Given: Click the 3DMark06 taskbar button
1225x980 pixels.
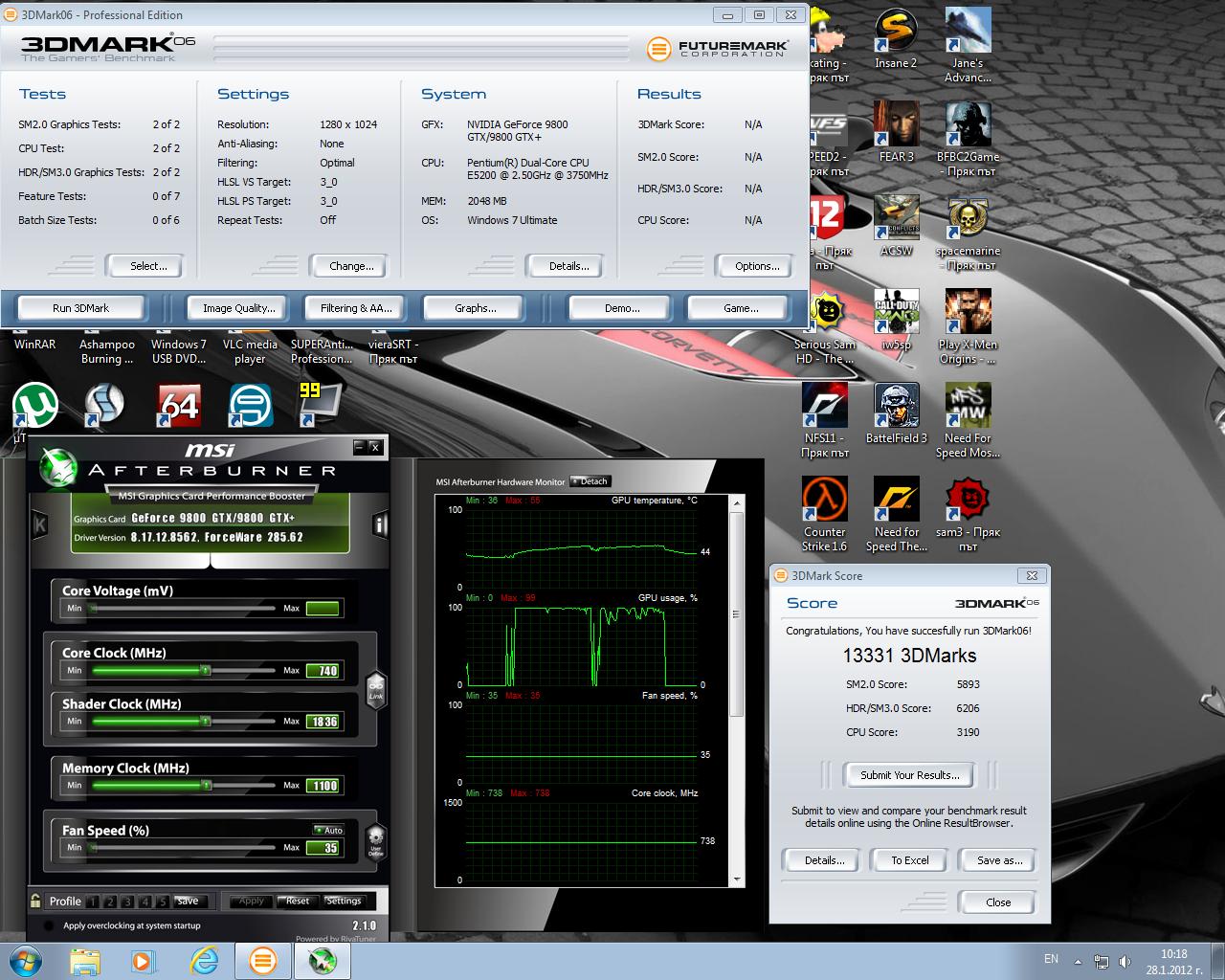Looking at the screenshot, I should 262,960.
